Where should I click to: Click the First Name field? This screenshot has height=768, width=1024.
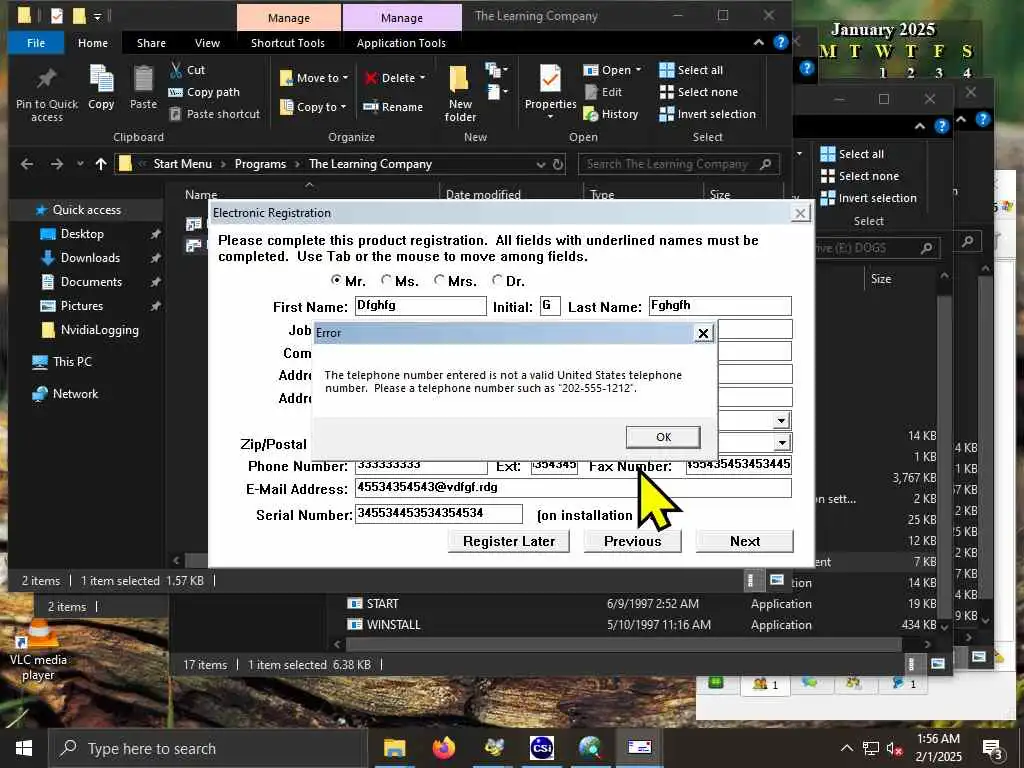pos(421,306)
